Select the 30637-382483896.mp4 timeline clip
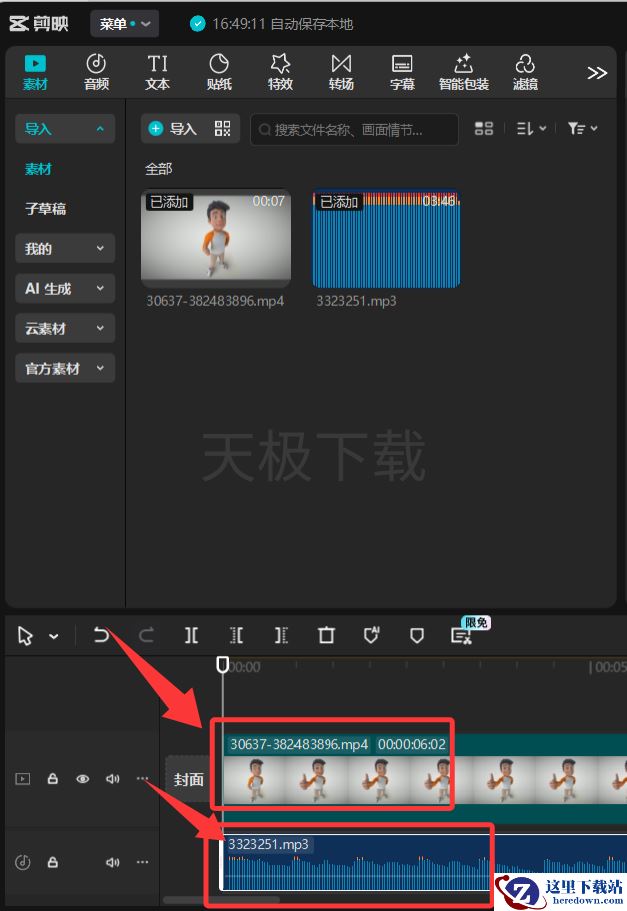 (x=425, y=778)
